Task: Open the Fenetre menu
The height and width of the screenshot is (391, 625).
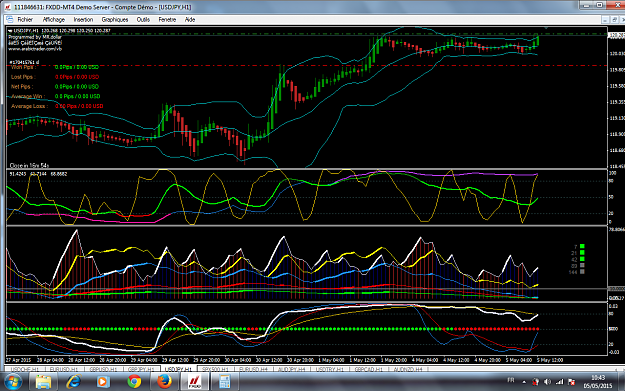Action: (x=167, y=20)
